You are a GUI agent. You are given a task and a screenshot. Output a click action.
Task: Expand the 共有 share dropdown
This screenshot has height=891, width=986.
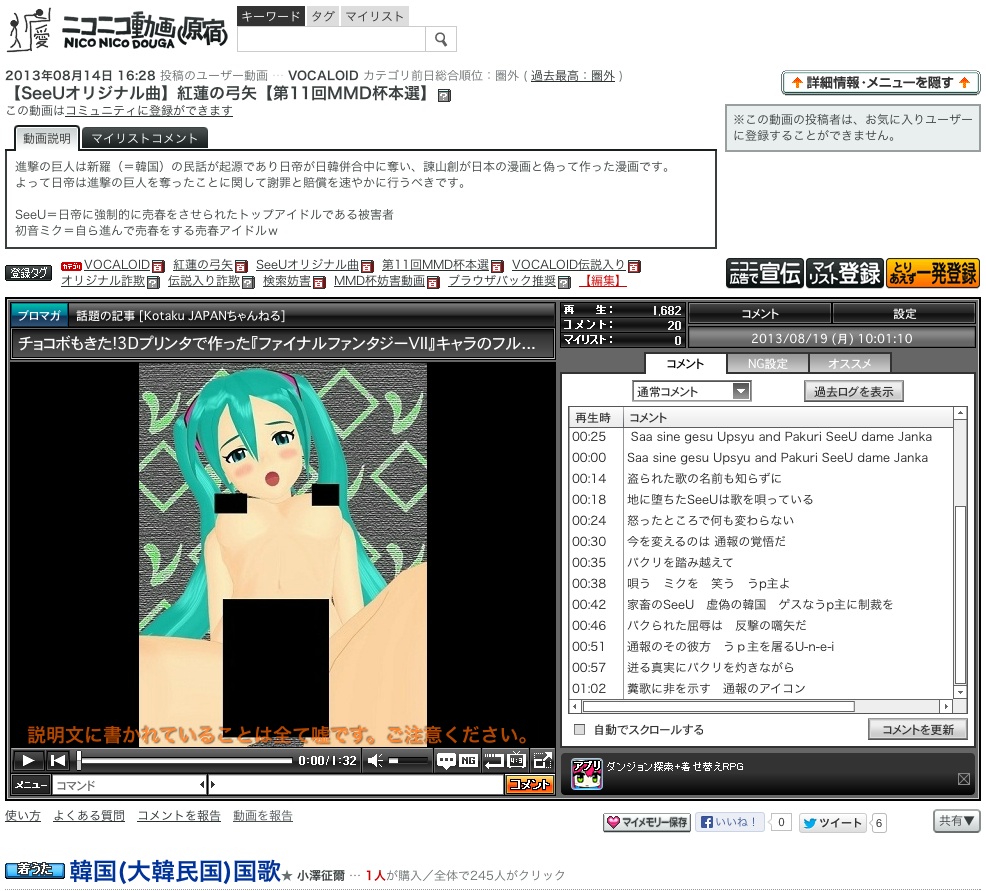coord(957,821)
